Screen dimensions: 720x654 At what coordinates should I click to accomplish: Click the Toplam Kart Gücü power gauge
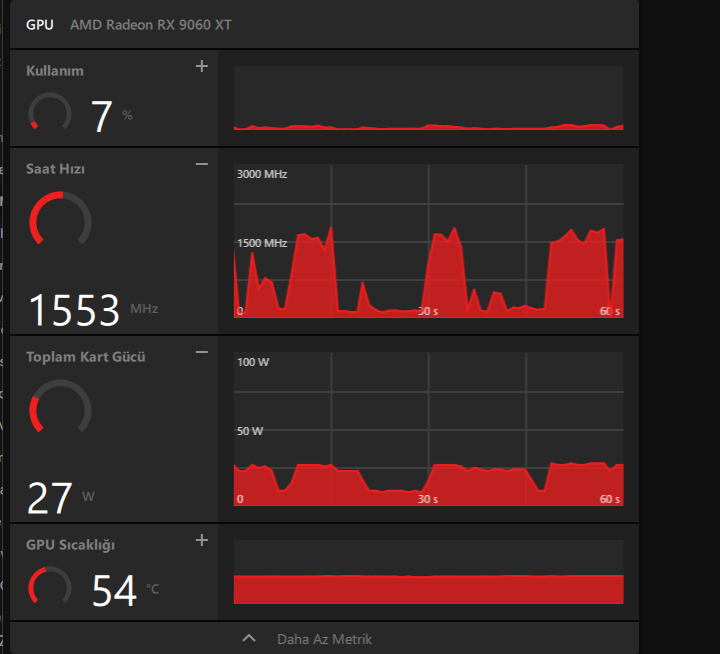(x=60, y=406)
